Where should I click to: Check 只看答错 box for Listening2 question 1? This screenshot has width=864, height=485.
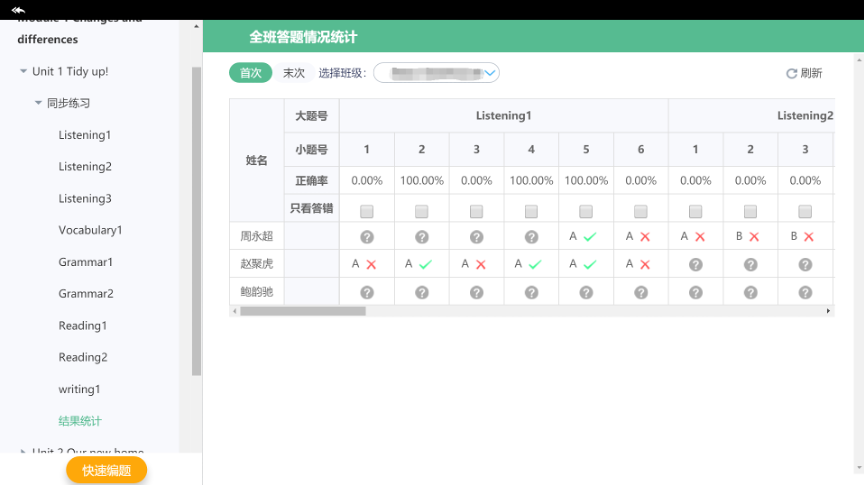pyautogui.click(x=696, y=211)
